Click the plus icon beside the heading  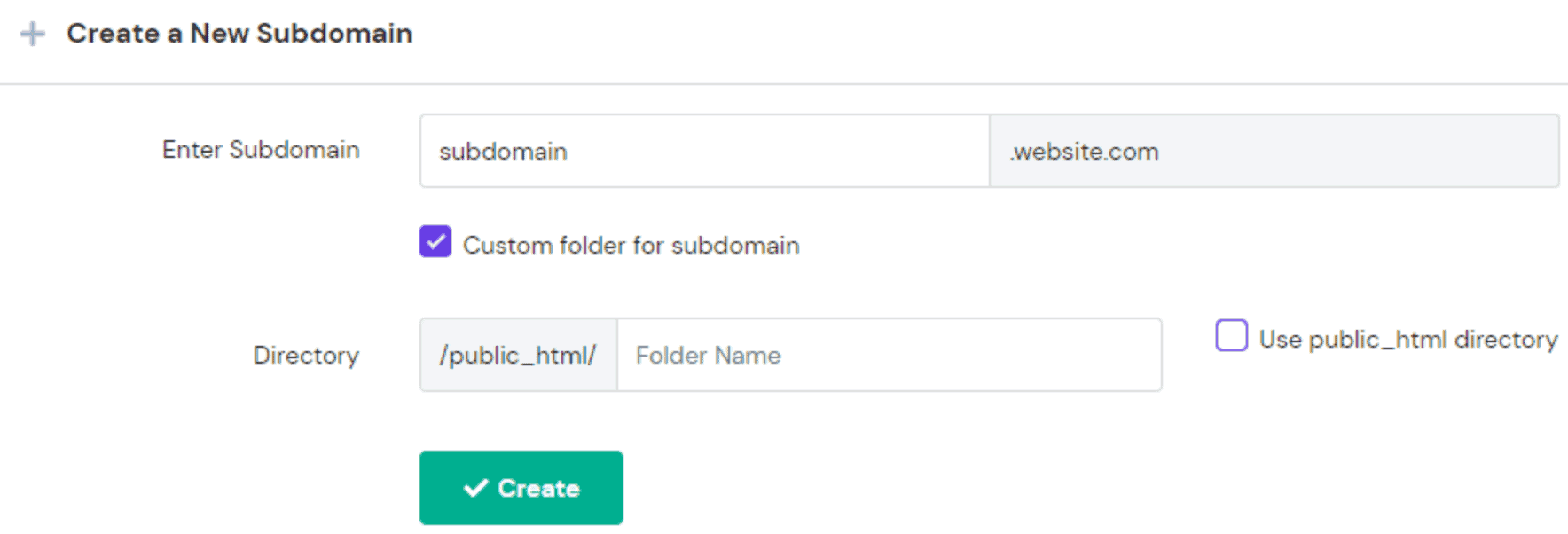(33, 34)
